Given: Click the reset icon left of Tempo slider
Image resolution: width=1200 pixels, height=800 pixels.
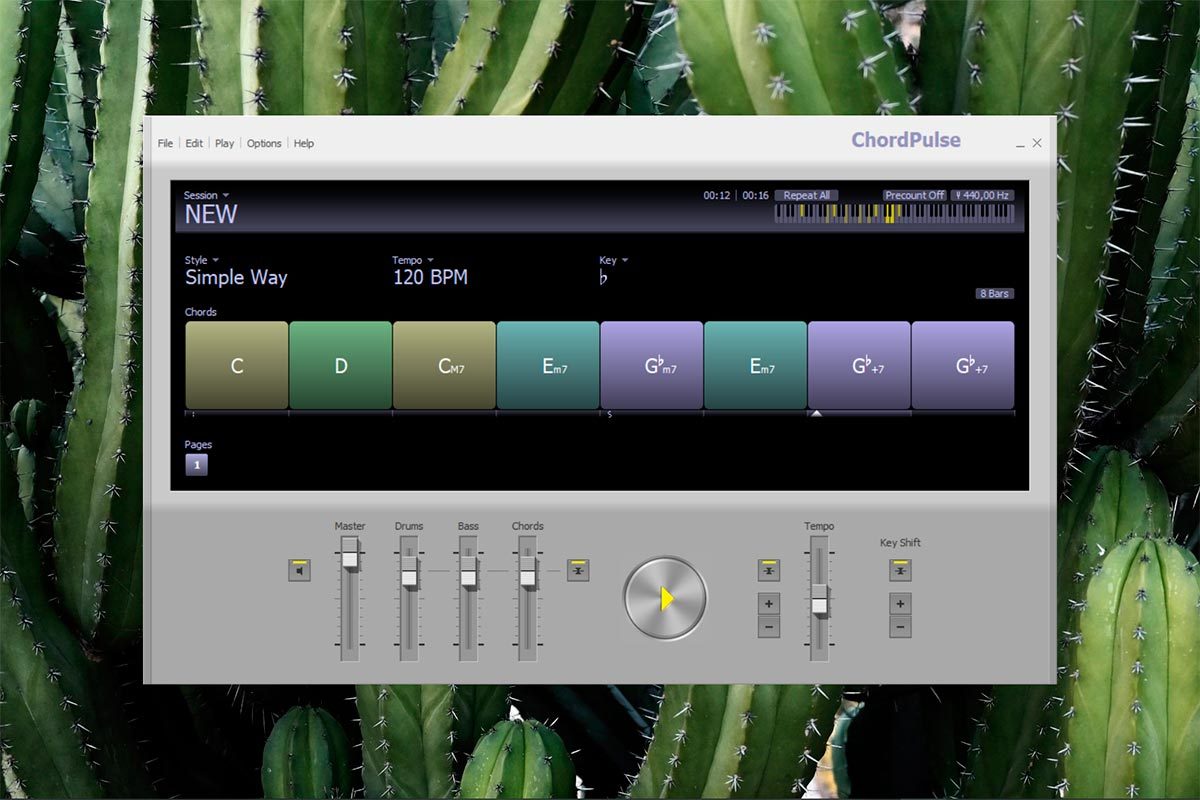Looking at the screenshot, I should (769, 570).
